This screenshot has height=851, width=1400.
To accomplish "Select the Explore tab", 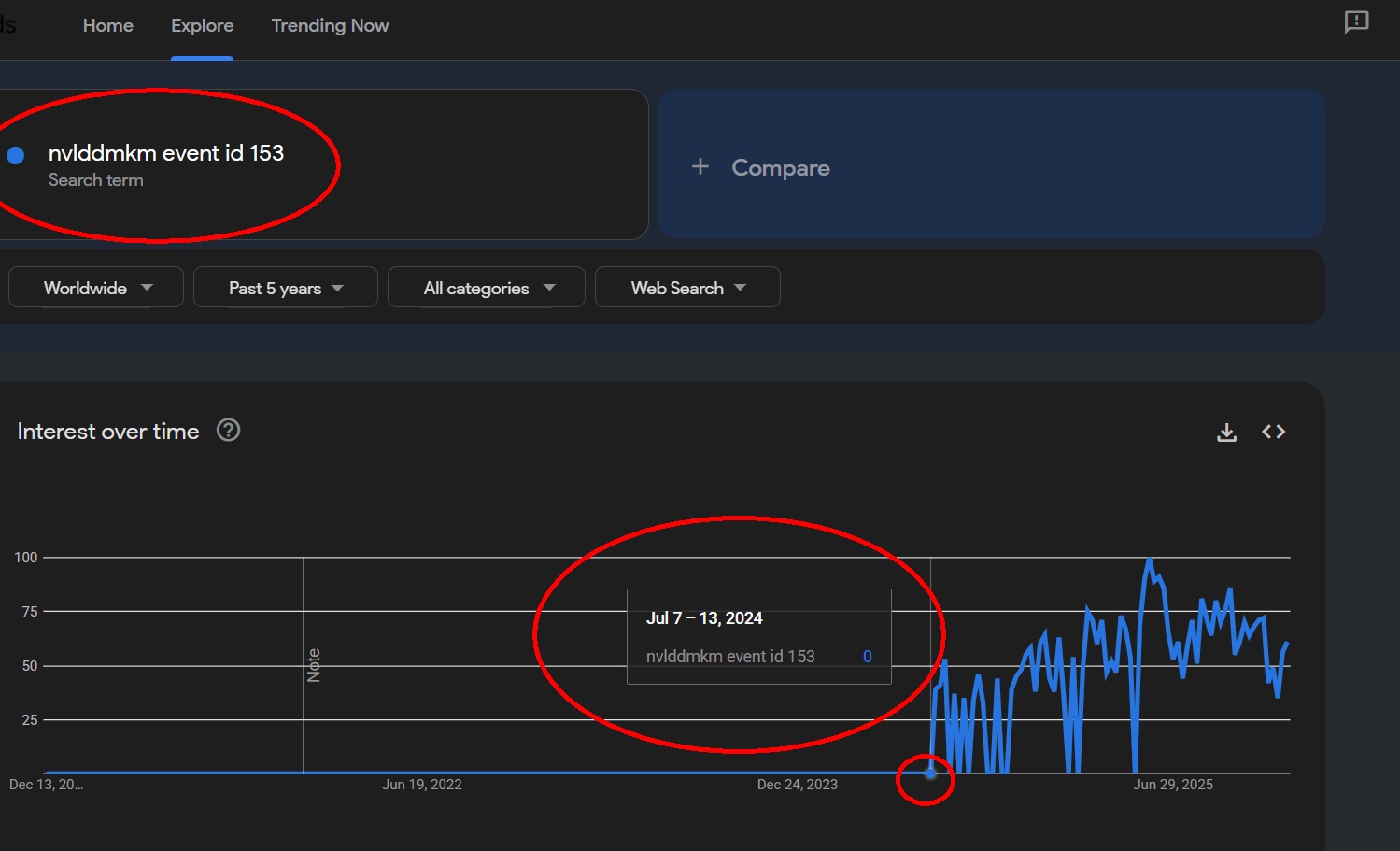I will [x=203, y=26].
